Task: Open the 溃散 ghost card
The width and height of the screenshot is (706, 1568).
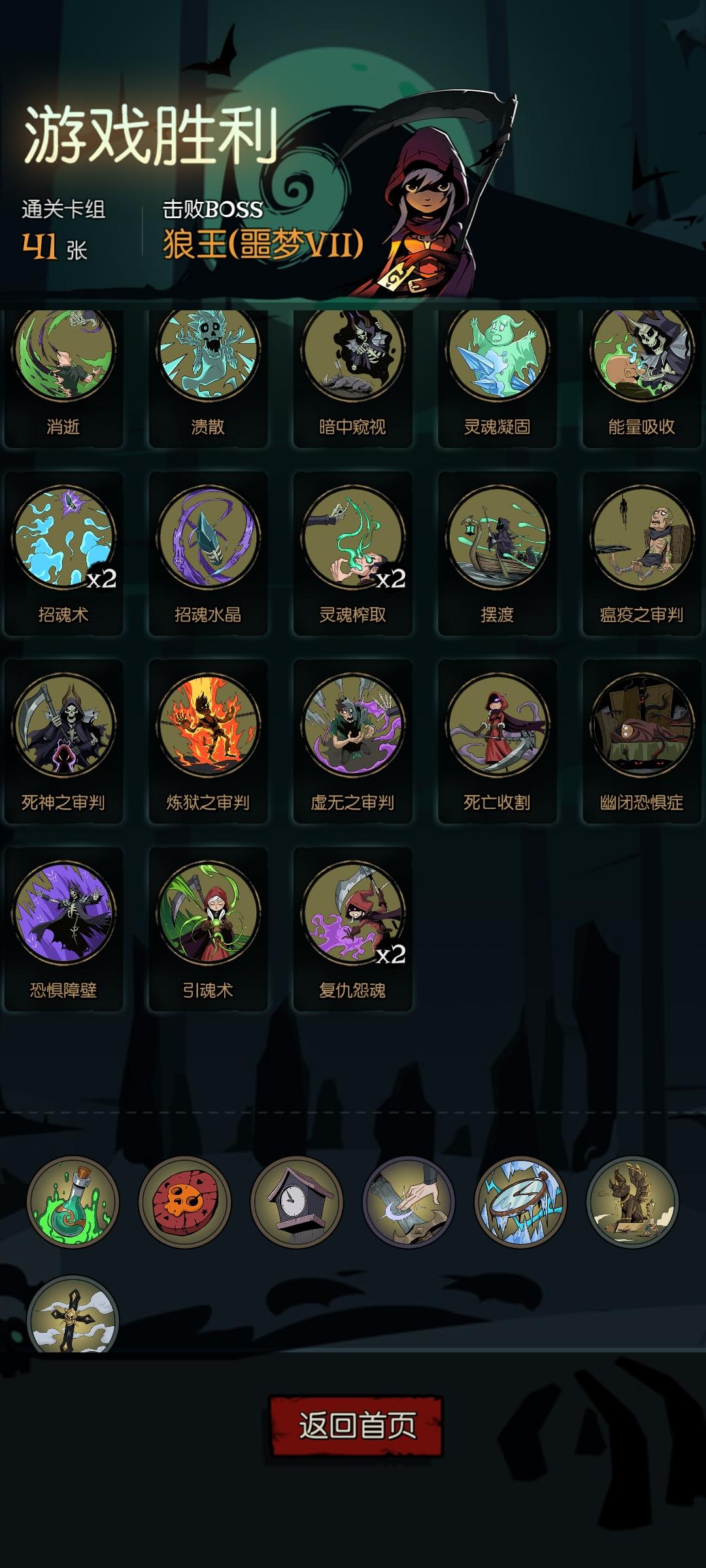Action: click(208, 378)
